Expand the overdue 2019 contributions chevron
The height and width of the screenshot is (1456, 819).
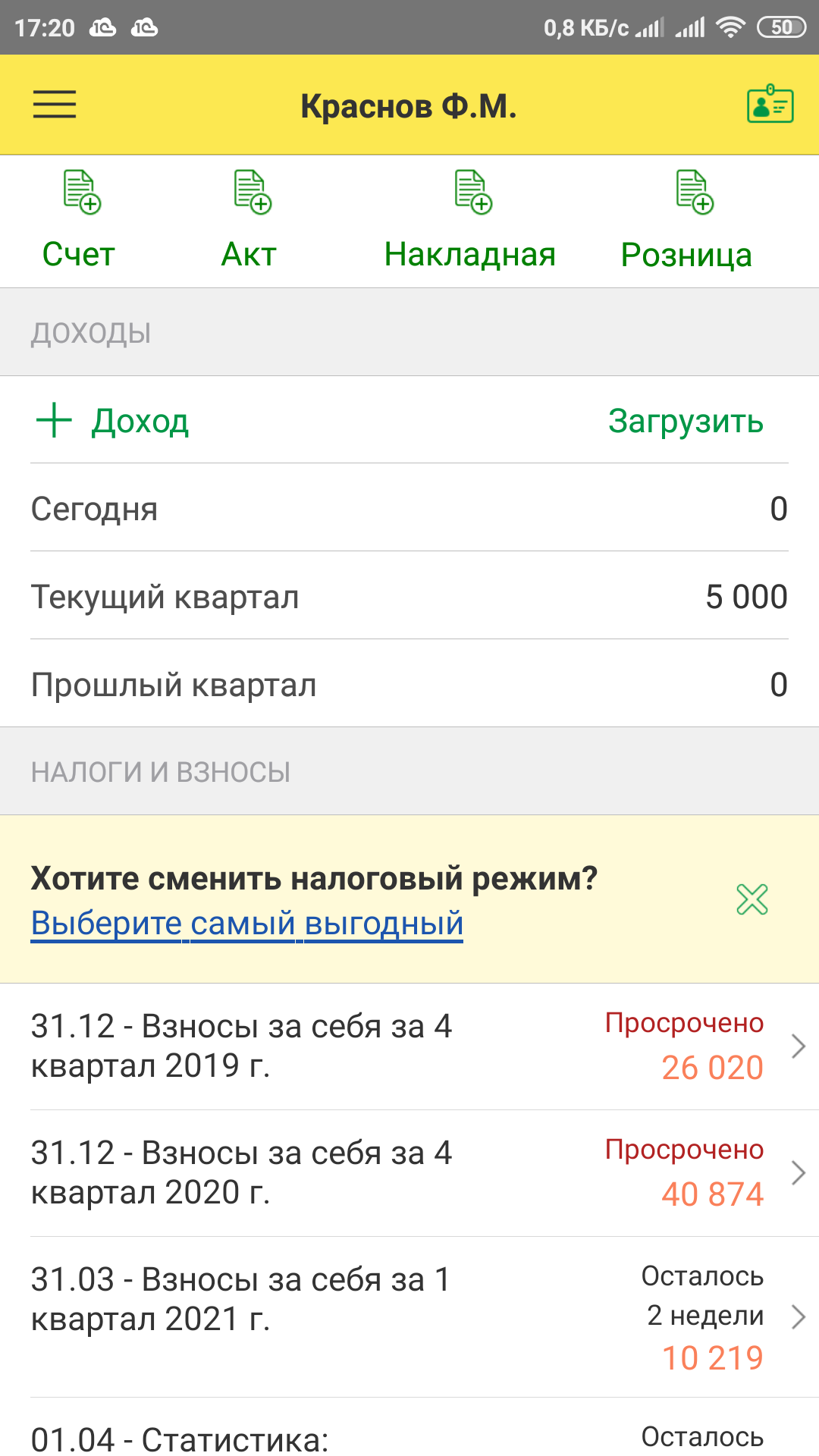798,1046
